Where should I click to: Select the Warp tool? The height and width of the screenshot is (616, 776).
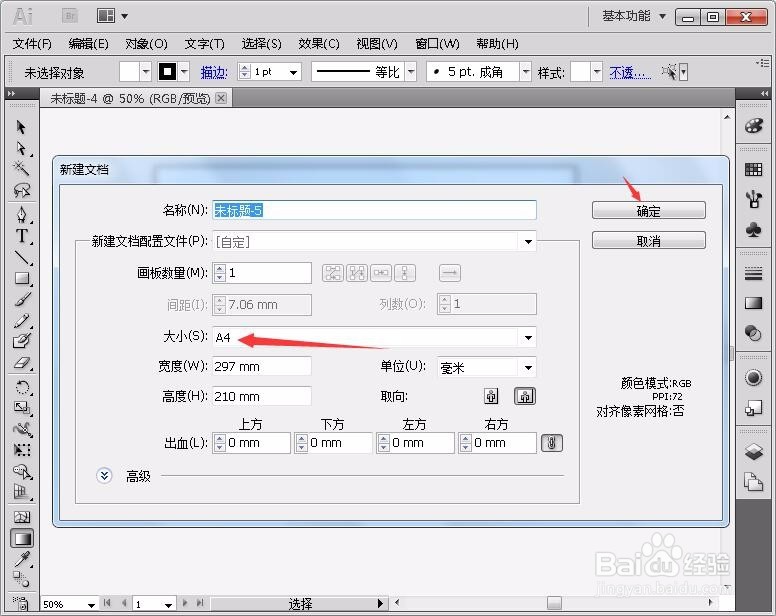(x=21, y=428)
